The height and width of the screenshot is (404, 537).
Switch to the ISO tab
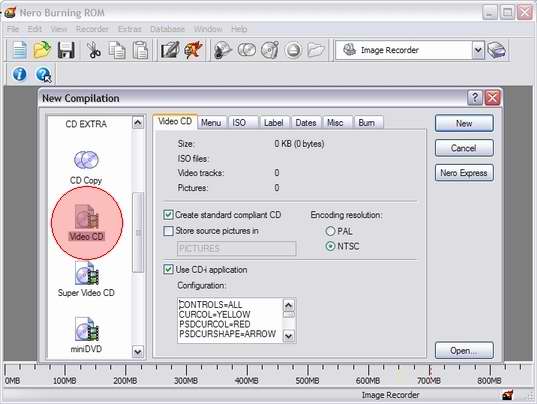243,123
